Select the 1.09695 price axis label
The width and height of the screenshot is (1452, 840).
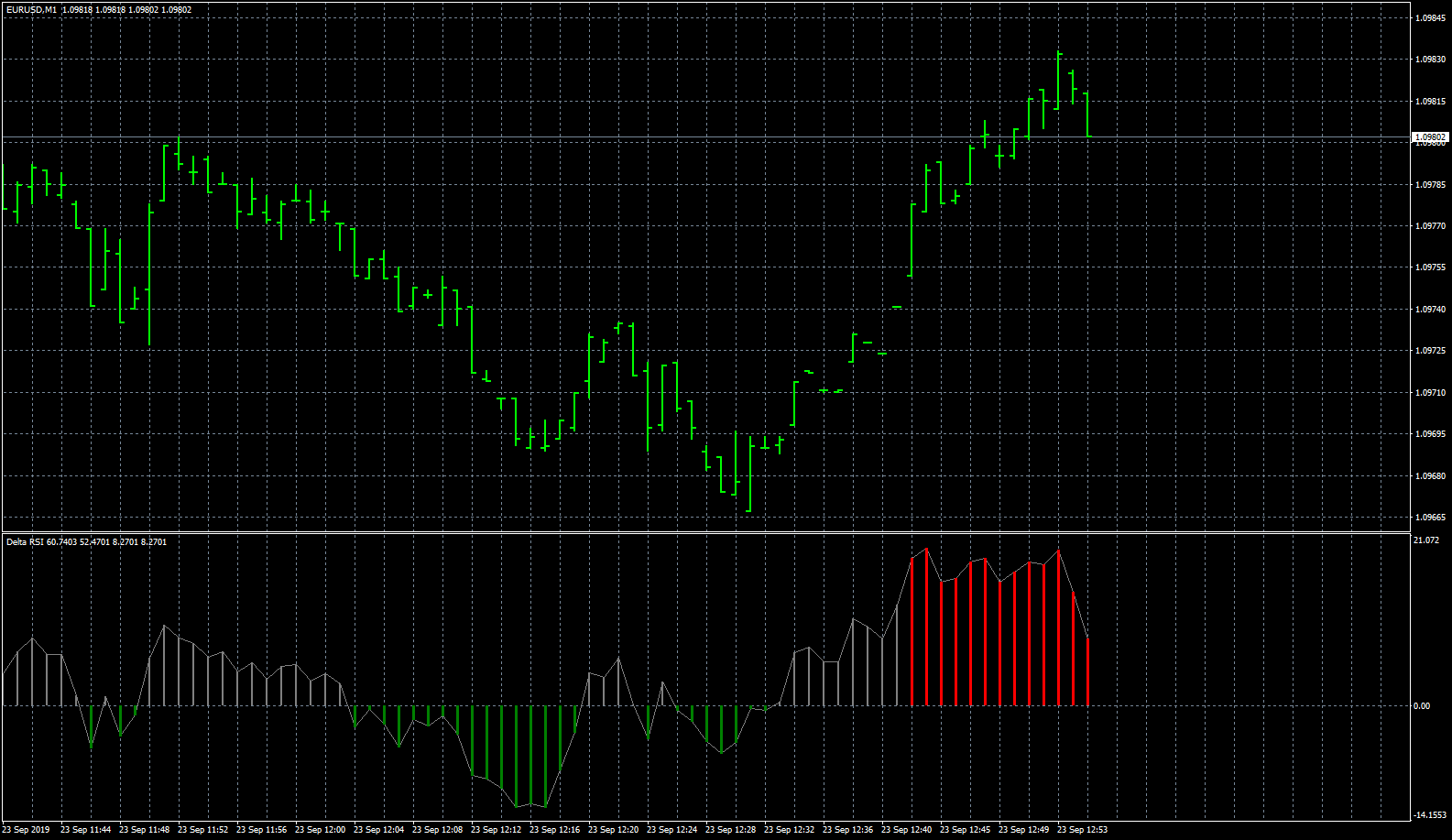(x=1431, y=434)
